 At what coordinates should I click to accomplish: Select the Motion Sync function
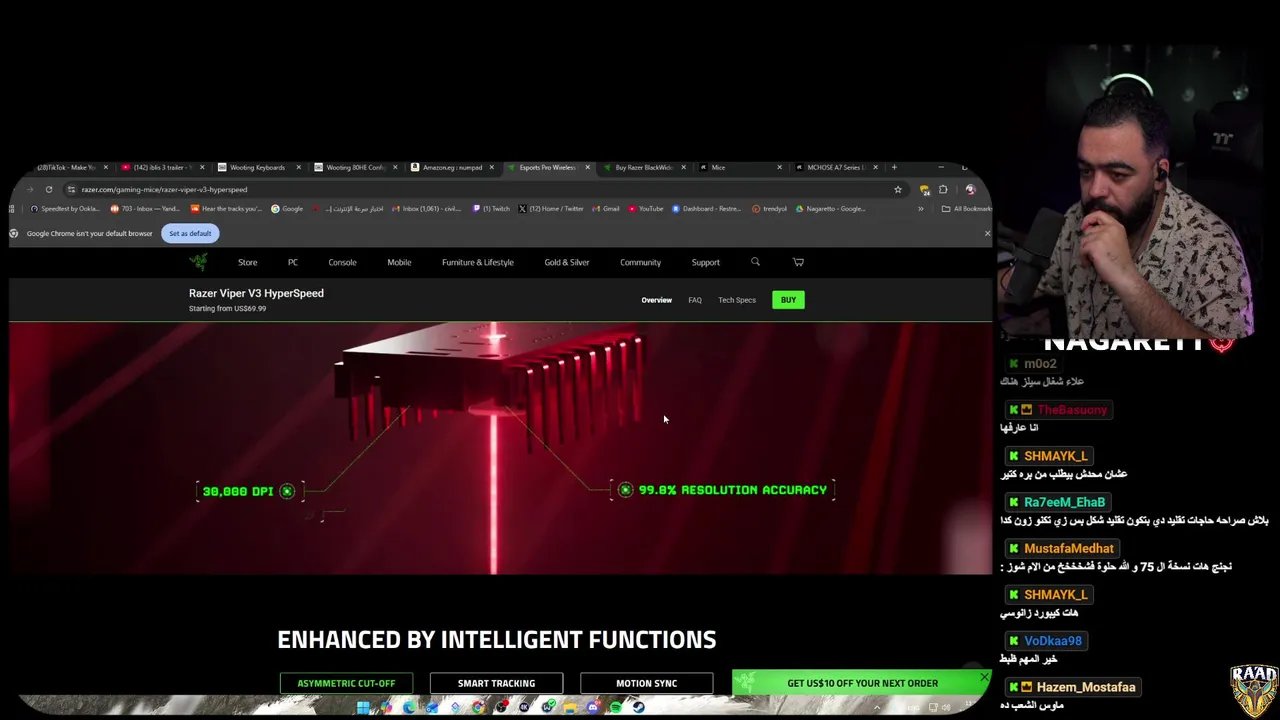point(646,683)
